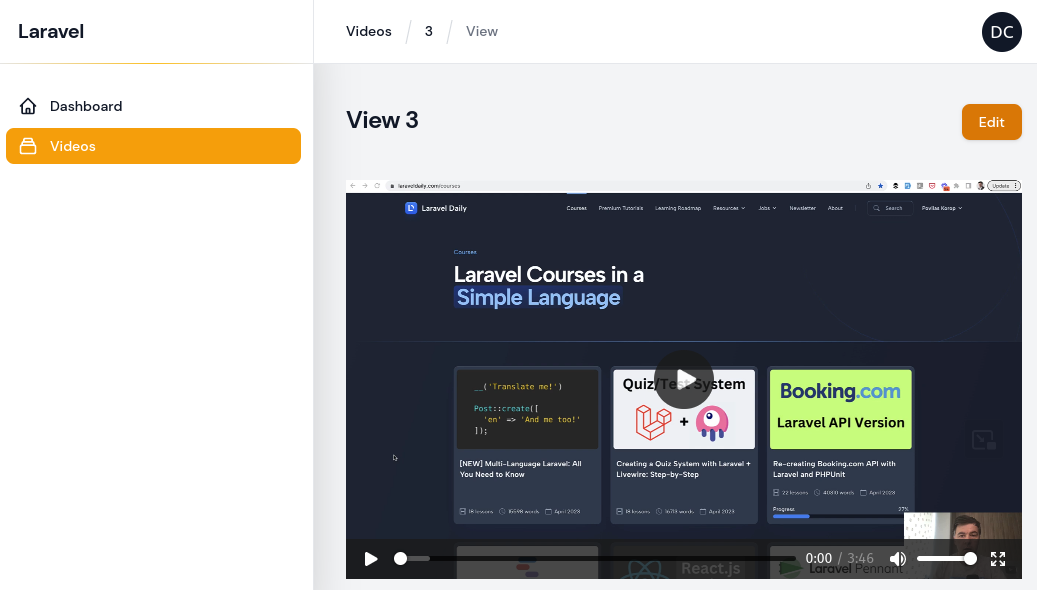Expand the Resources dropdown in the video navbar
1037x590 pixels.
pos(729,208)
